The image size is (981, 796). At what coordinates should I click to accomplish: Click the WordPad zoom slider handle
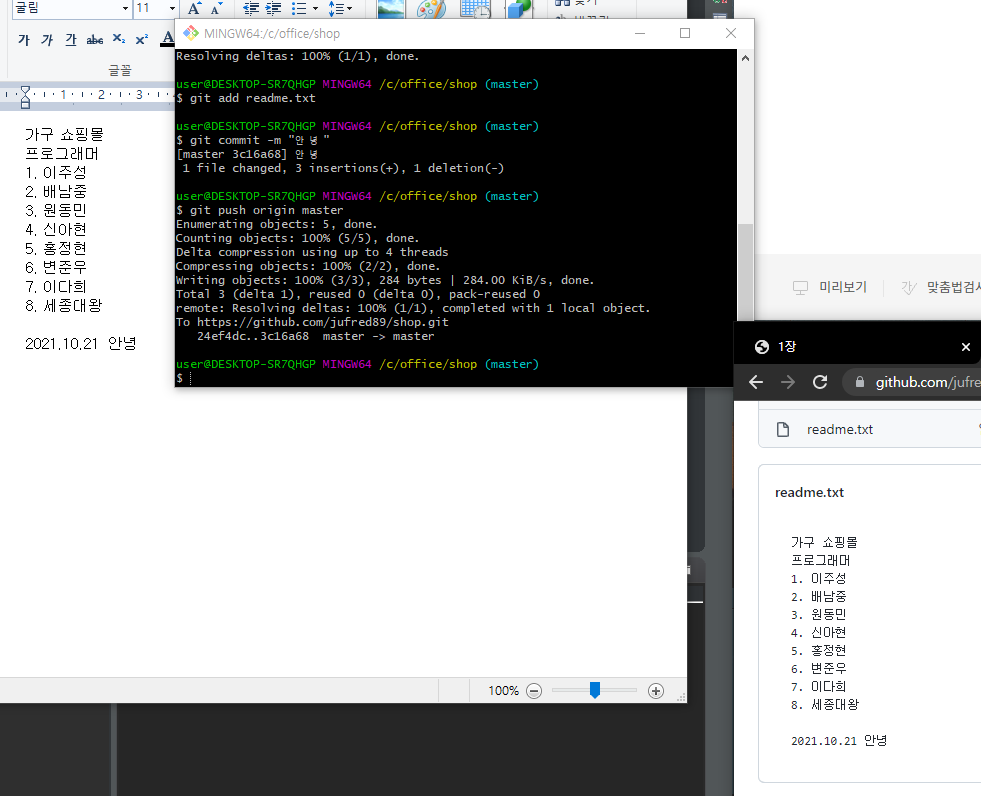coord(595,690)
